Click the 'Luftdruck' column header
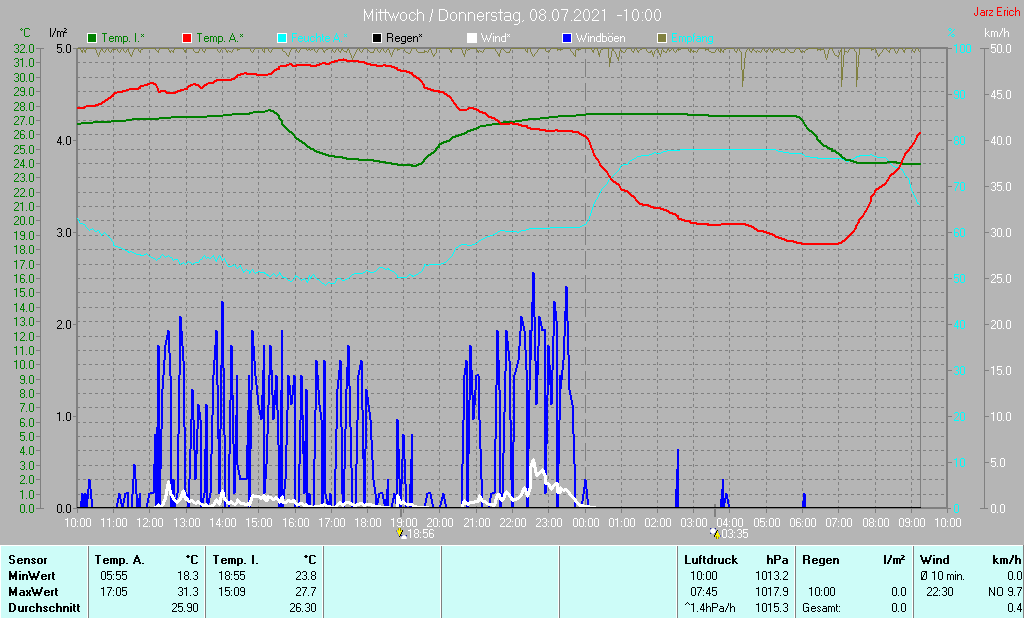Viewport: 1024px width, 618px height. (x=711, y=560)
